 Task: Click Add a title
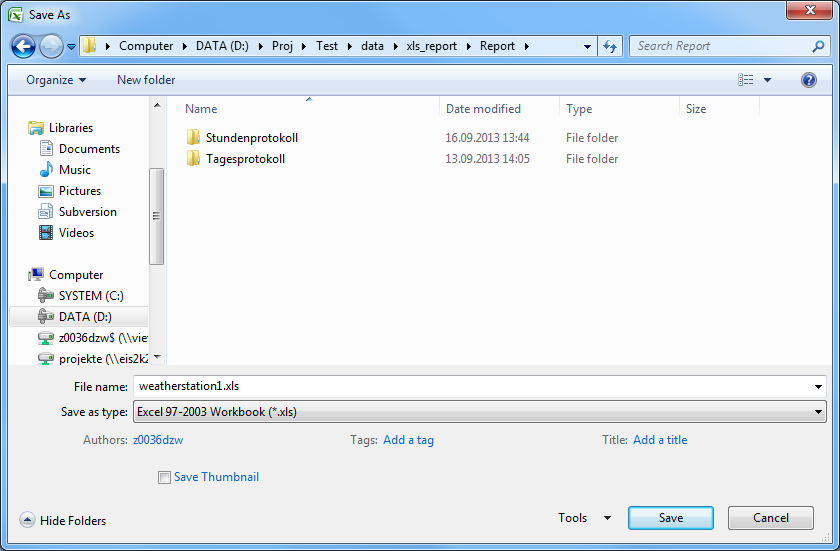coord(660,440)
